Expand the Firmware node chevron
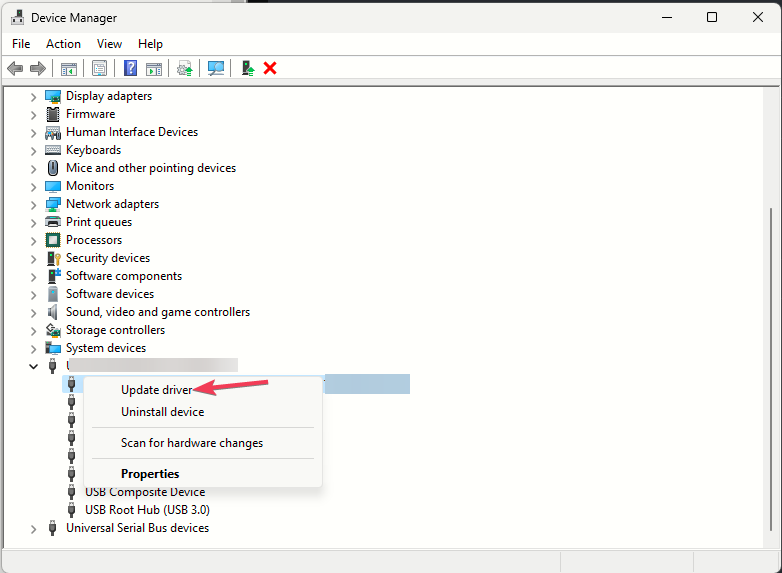 point(33,115)
